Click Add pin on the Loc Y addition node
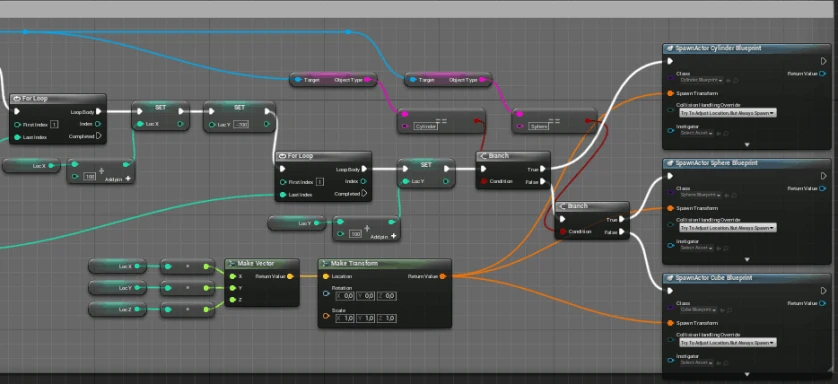 383,236
